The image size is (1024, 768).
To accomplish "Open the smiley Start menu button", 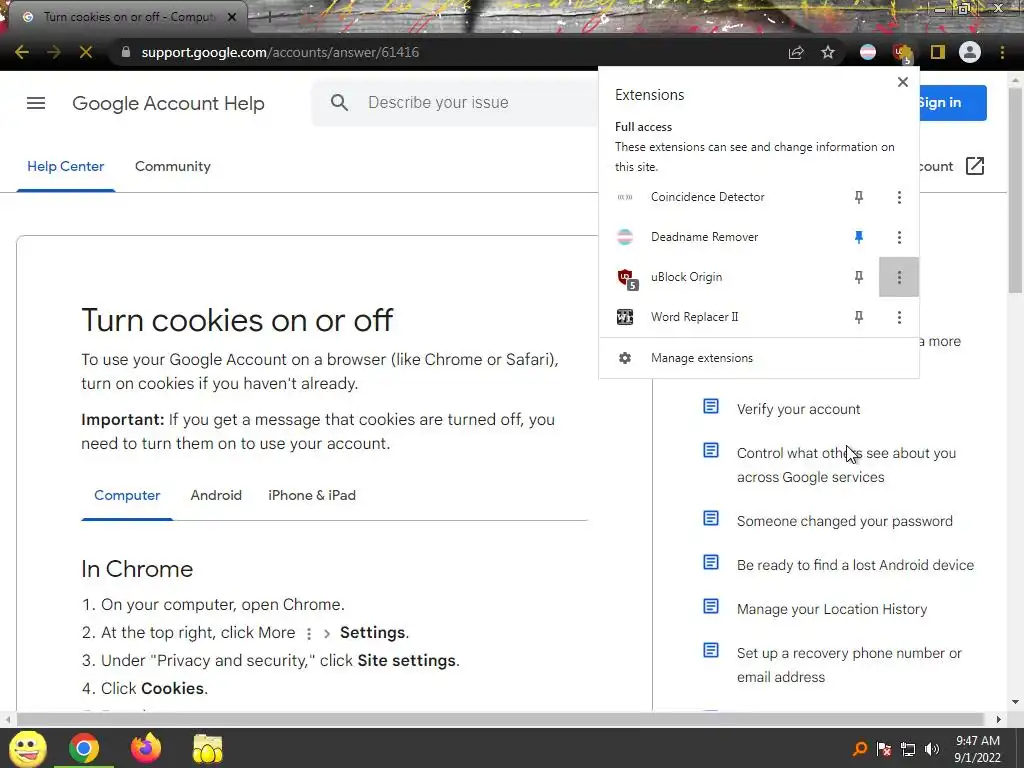I will point(27,748).
